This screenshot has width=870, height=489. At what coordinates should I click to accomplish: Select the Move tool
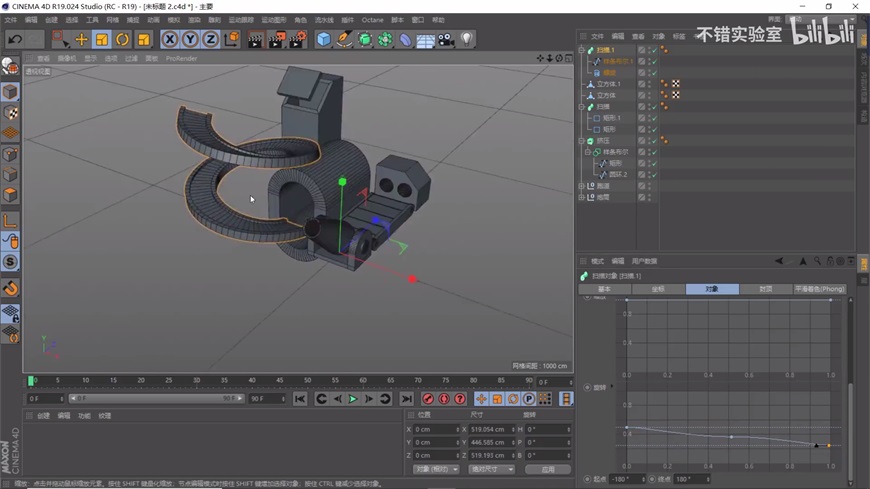[81, 40]
